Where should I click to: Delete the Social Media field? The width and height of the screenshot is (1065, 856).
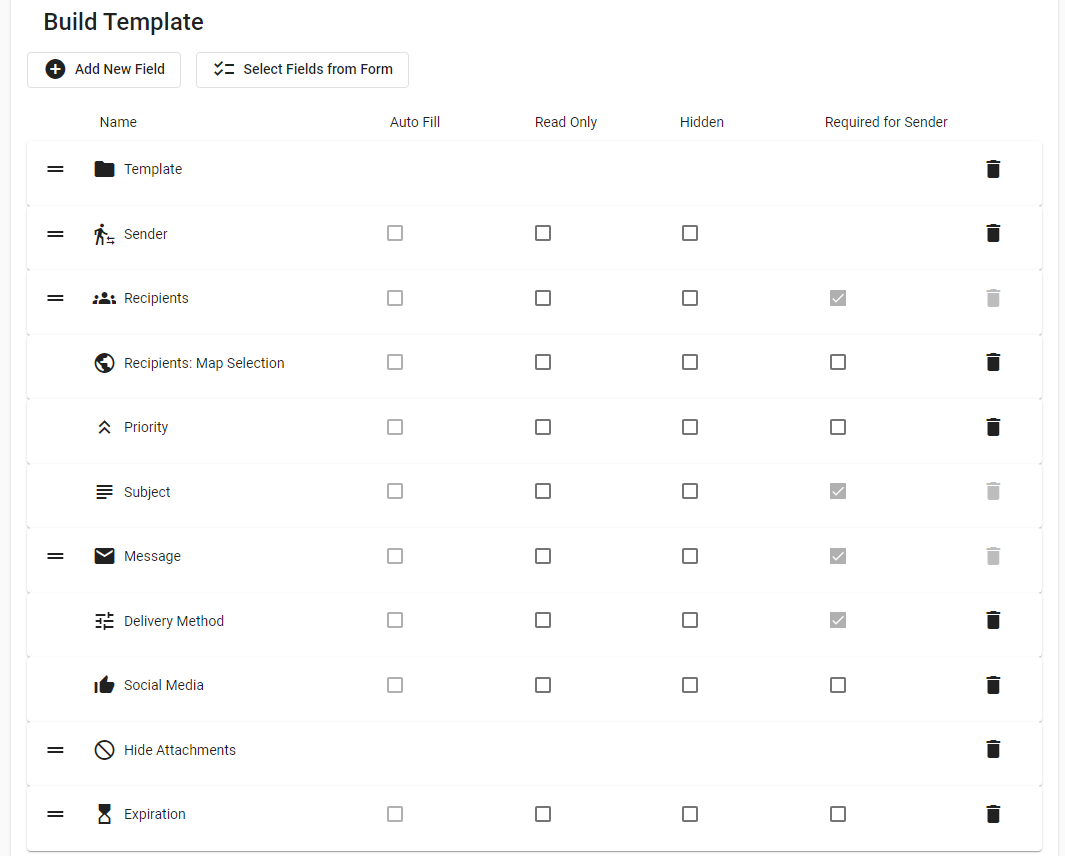993,685
